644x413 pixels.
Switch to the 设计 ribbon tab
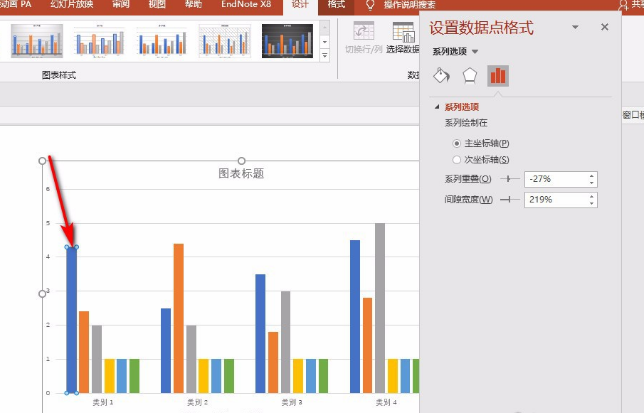coord(299,6)
